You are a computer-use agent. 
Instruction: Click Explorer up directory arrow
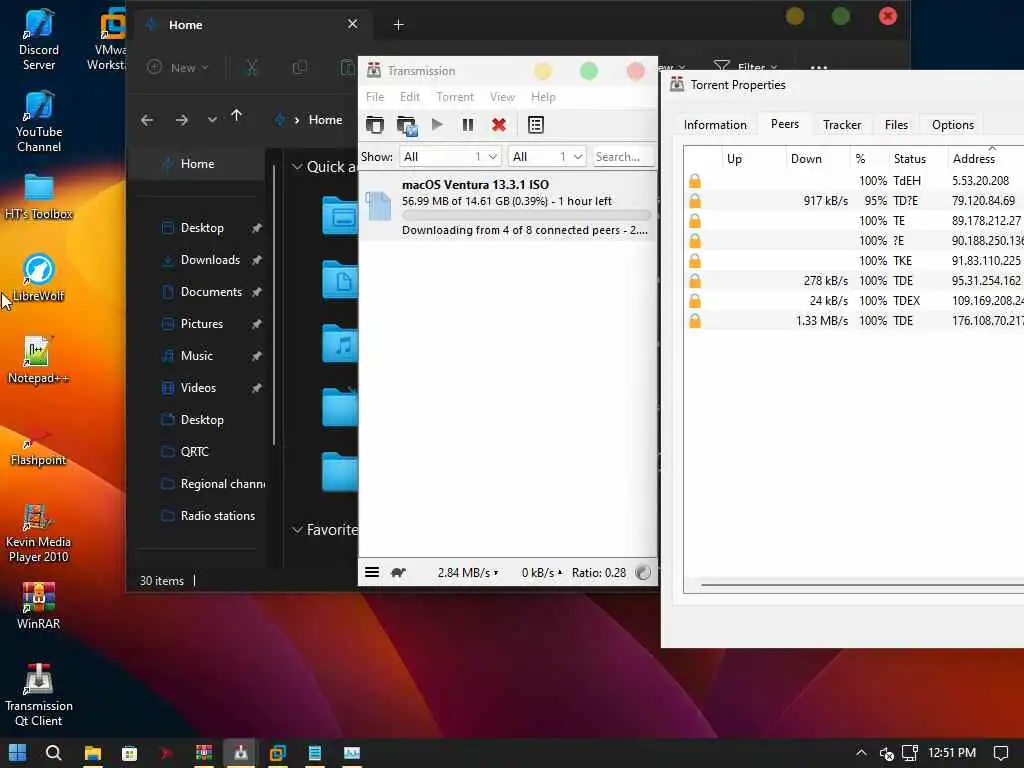(x=236, y=116)
